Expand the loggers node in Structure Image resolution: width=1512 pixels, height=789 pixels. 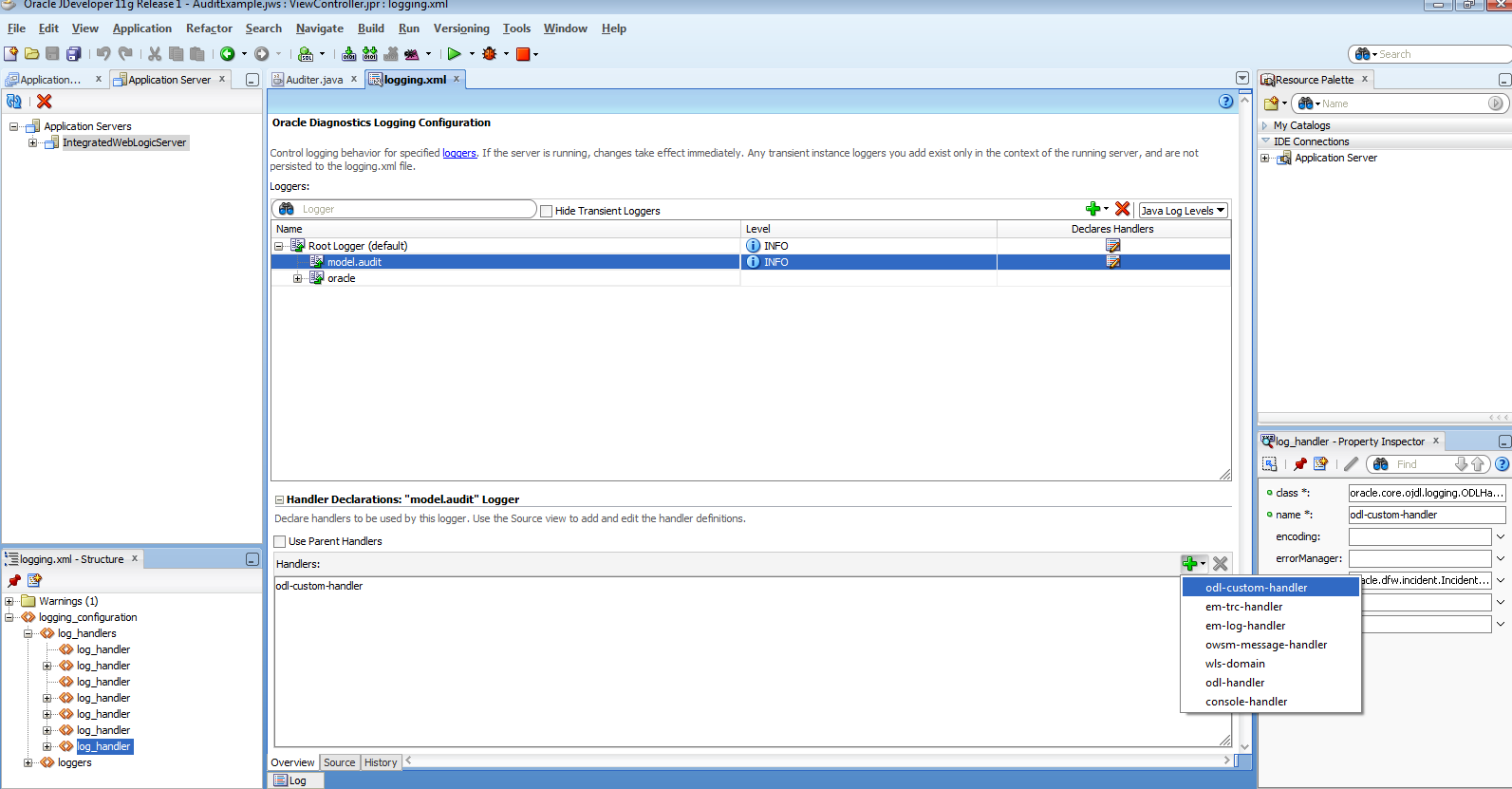(28, 762)
